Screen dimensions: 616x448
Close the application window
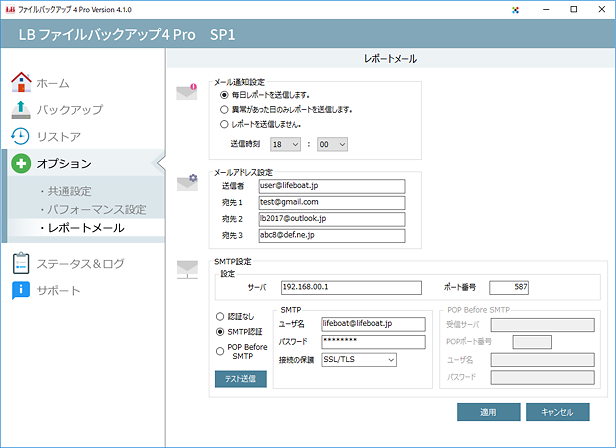pos(601,9)
